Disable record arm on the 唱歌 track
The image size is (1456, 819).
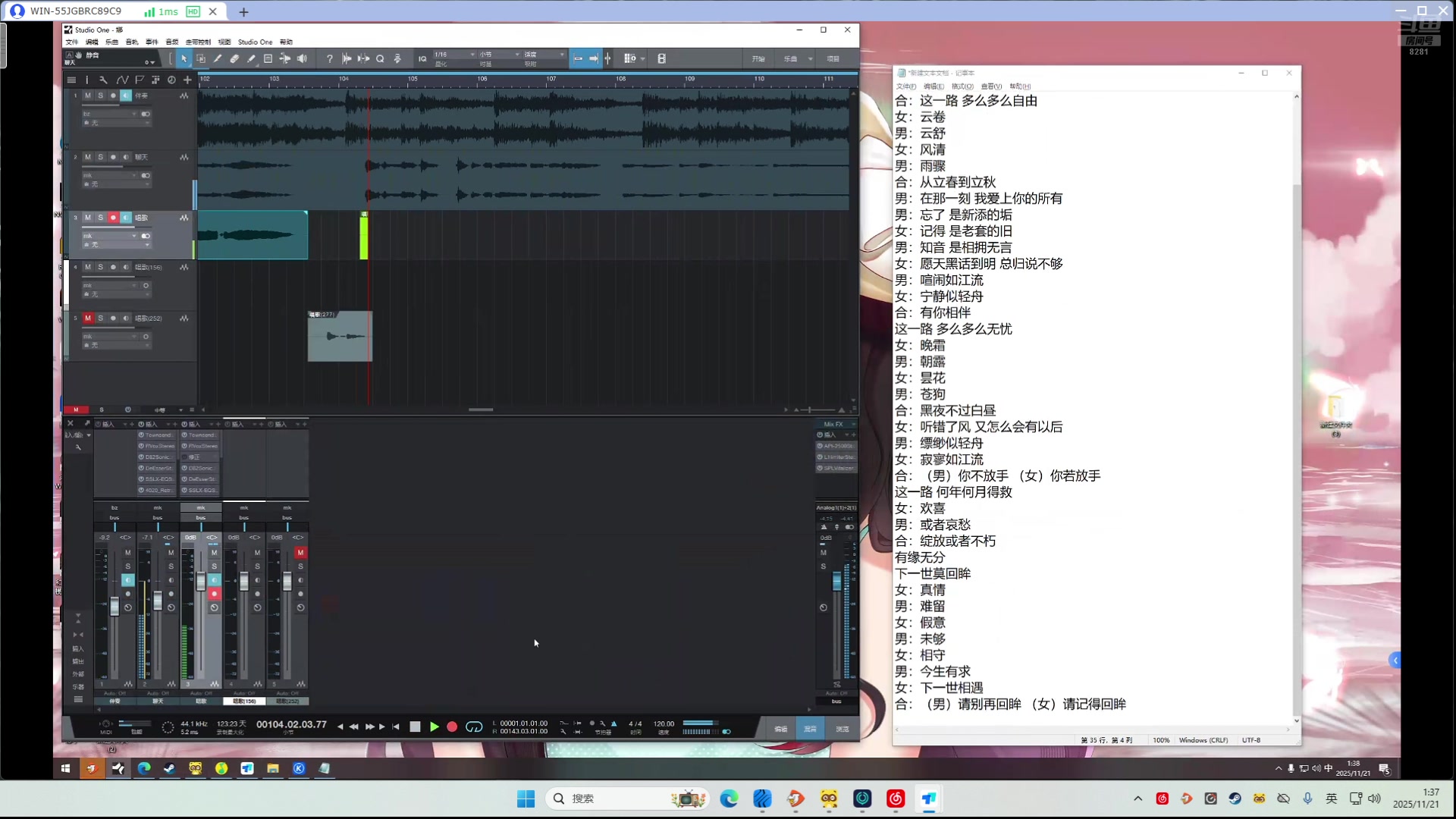114,218
